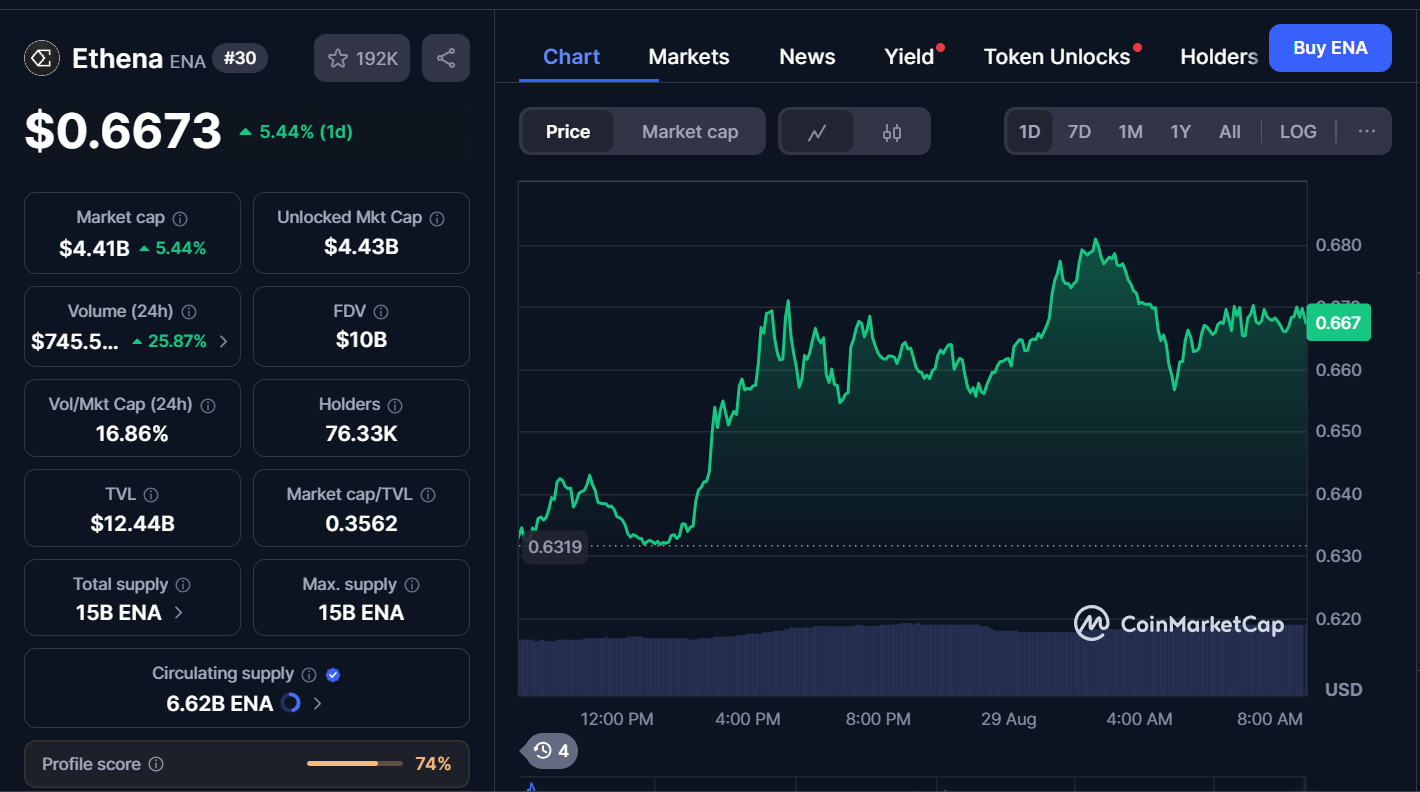Click the Holders stat info icon
This screenshot has width=1420, height=792.
coord(395,406)
